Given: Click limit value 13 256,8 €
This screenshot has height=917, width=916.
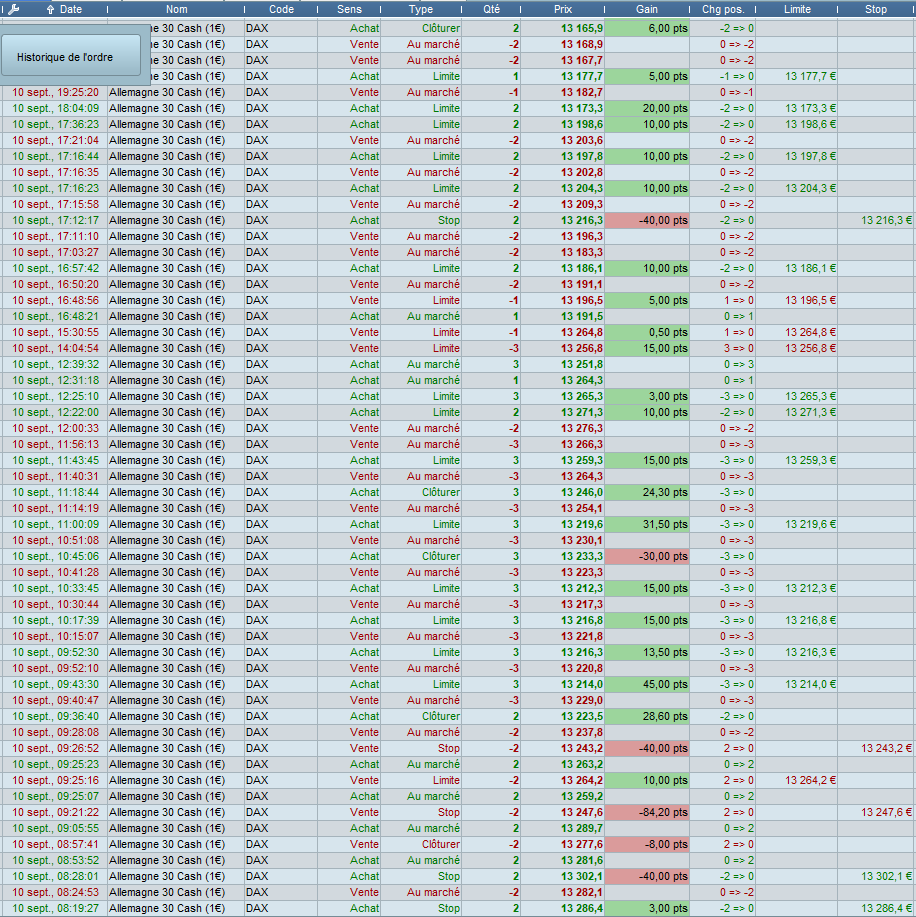Looking at the screenshot, I should coord(810,348).
